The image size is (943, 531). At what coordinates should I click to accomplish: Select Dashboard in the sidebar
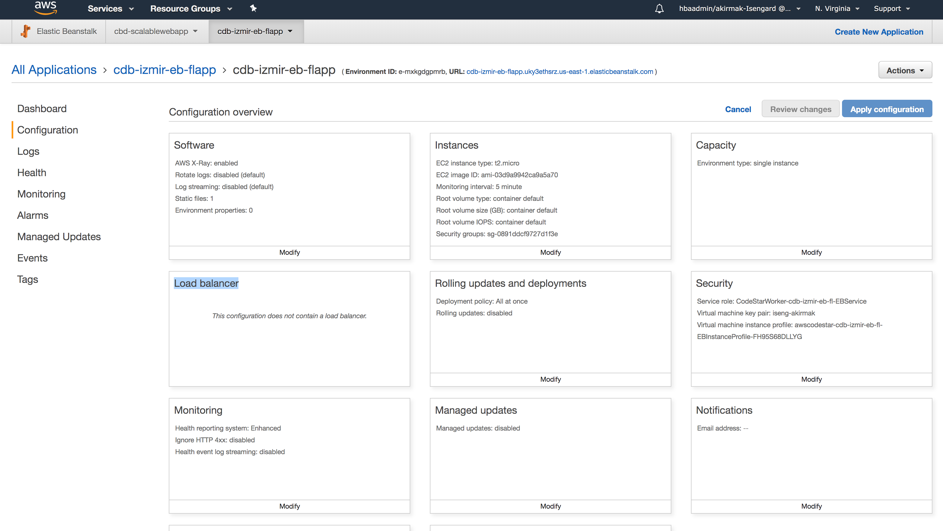click(42, 109)
